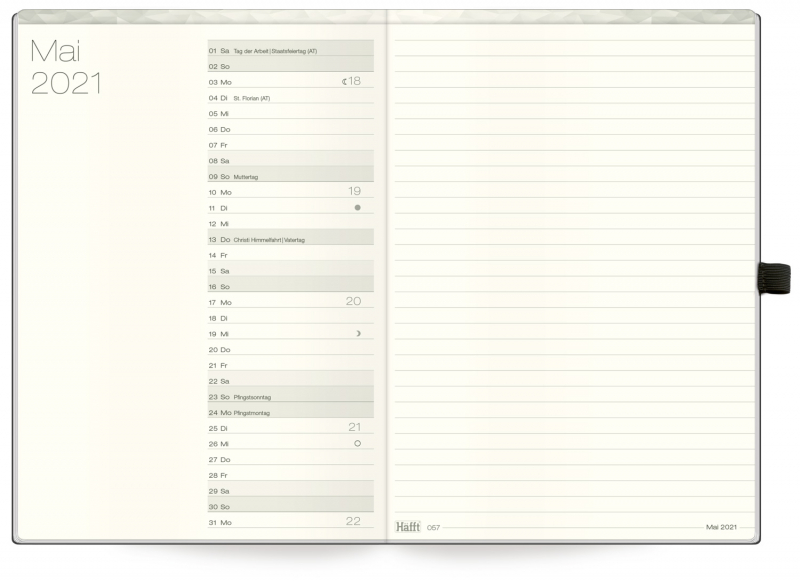This screenshot has width=800, height=582.
Task: Click page number 057 in the footer
Action: click(x=433, y=527)
